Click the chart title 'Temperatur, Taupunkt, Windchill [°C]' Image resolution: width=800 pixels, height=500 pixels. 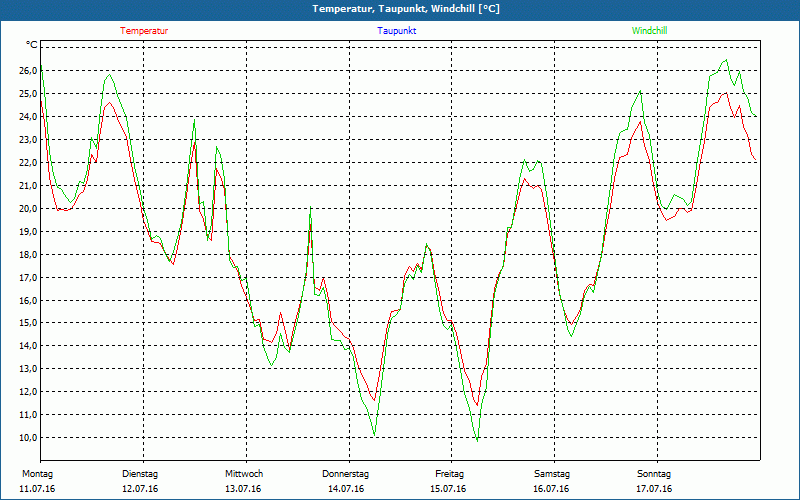[x=406, y=9]
